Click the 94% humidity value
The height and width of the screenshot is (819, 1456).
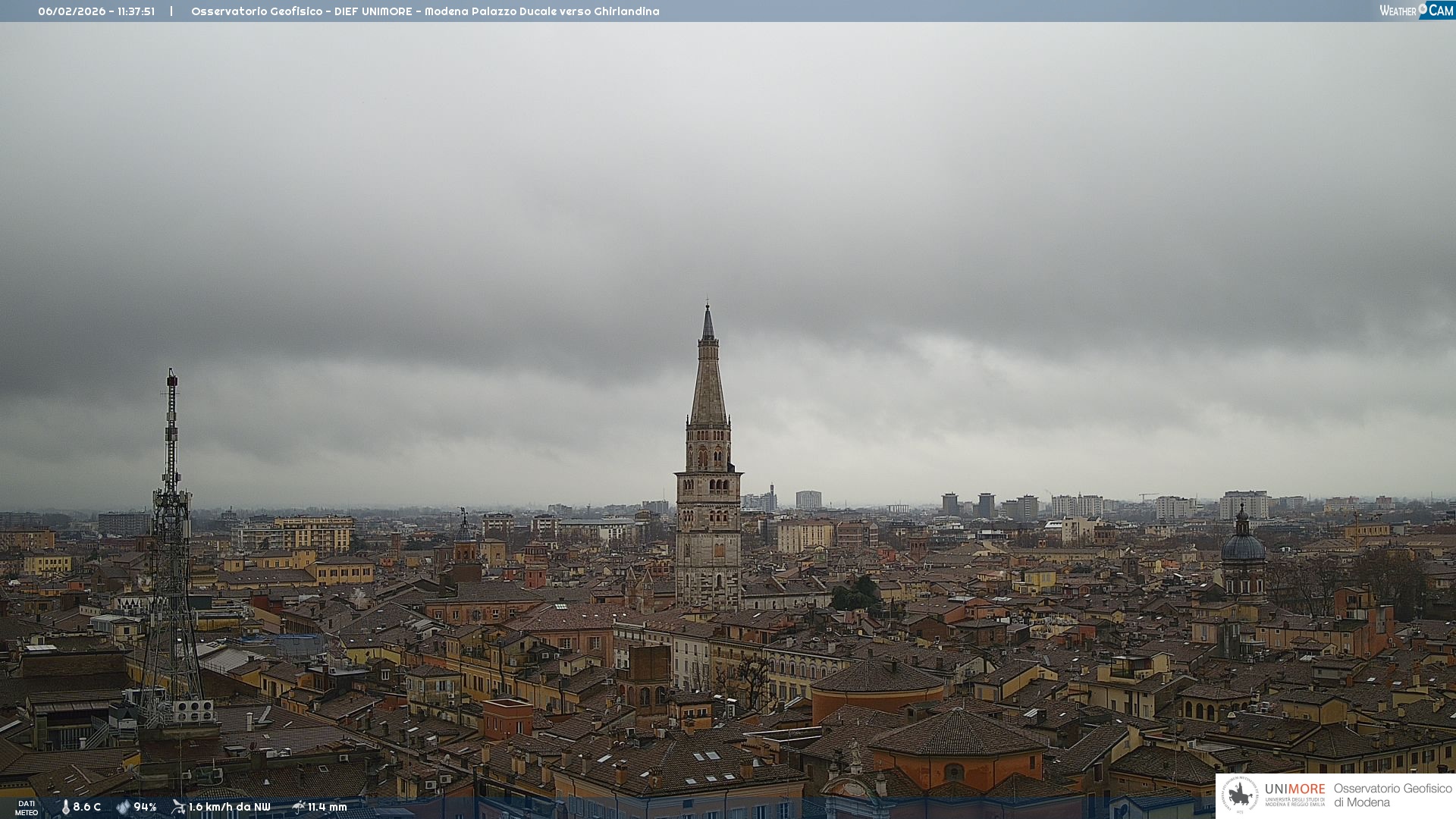pos(145,807)
